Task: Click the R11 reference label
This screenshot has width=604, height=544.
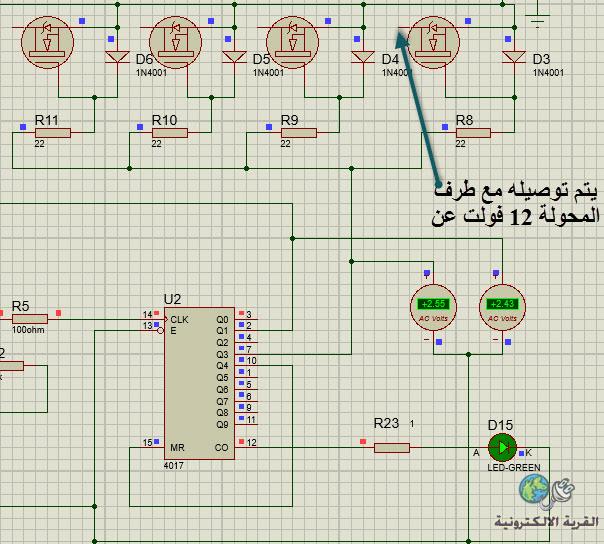Action: (47, 120)
